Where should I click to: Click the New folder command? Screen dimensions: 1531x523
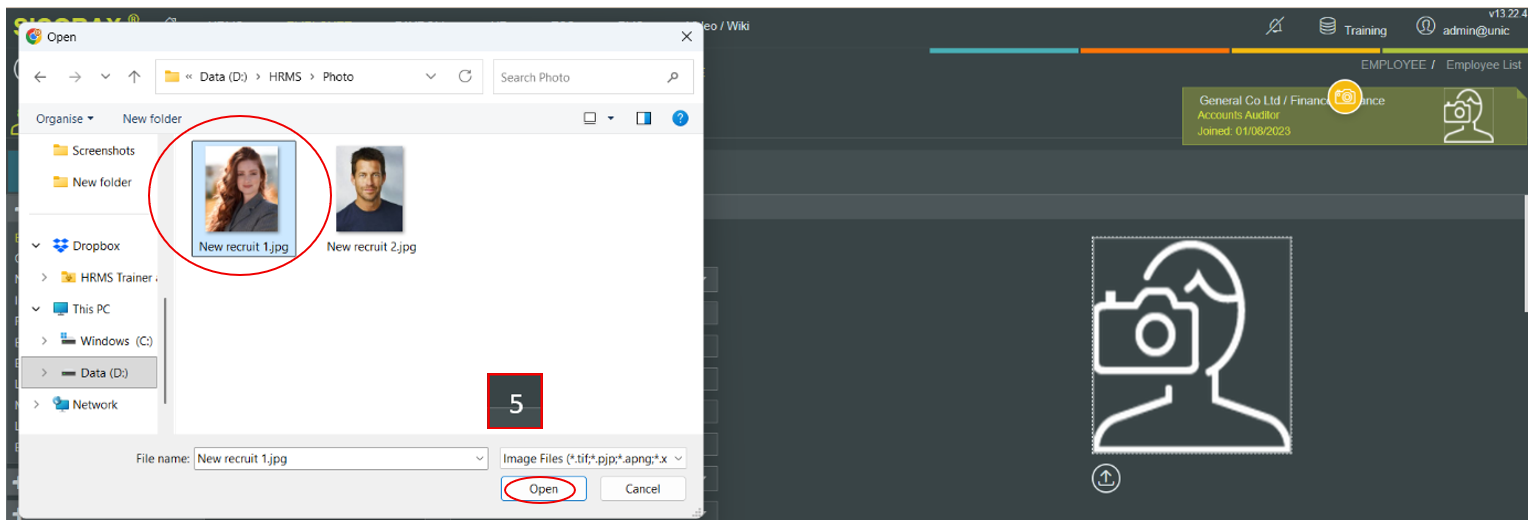coord(152,118)
